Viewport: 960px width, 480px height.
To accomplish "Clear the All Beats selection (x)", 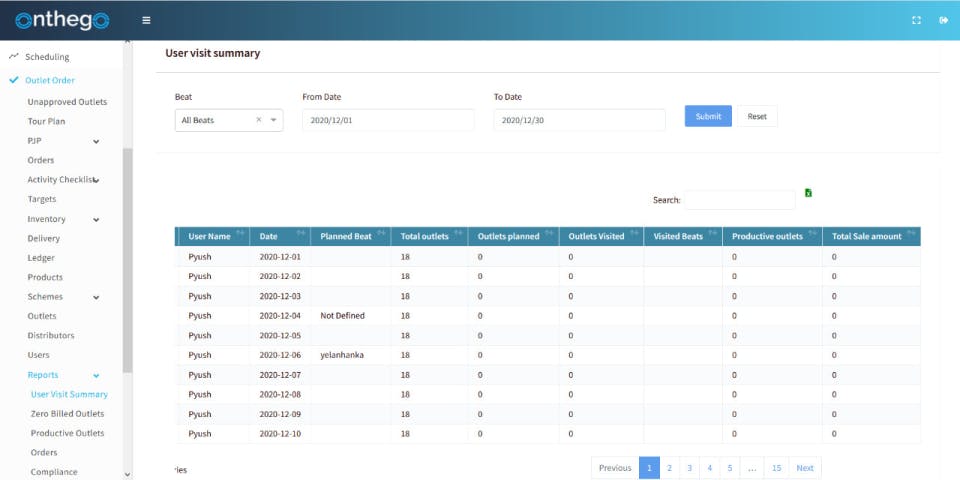I will (x=259, y=120).
